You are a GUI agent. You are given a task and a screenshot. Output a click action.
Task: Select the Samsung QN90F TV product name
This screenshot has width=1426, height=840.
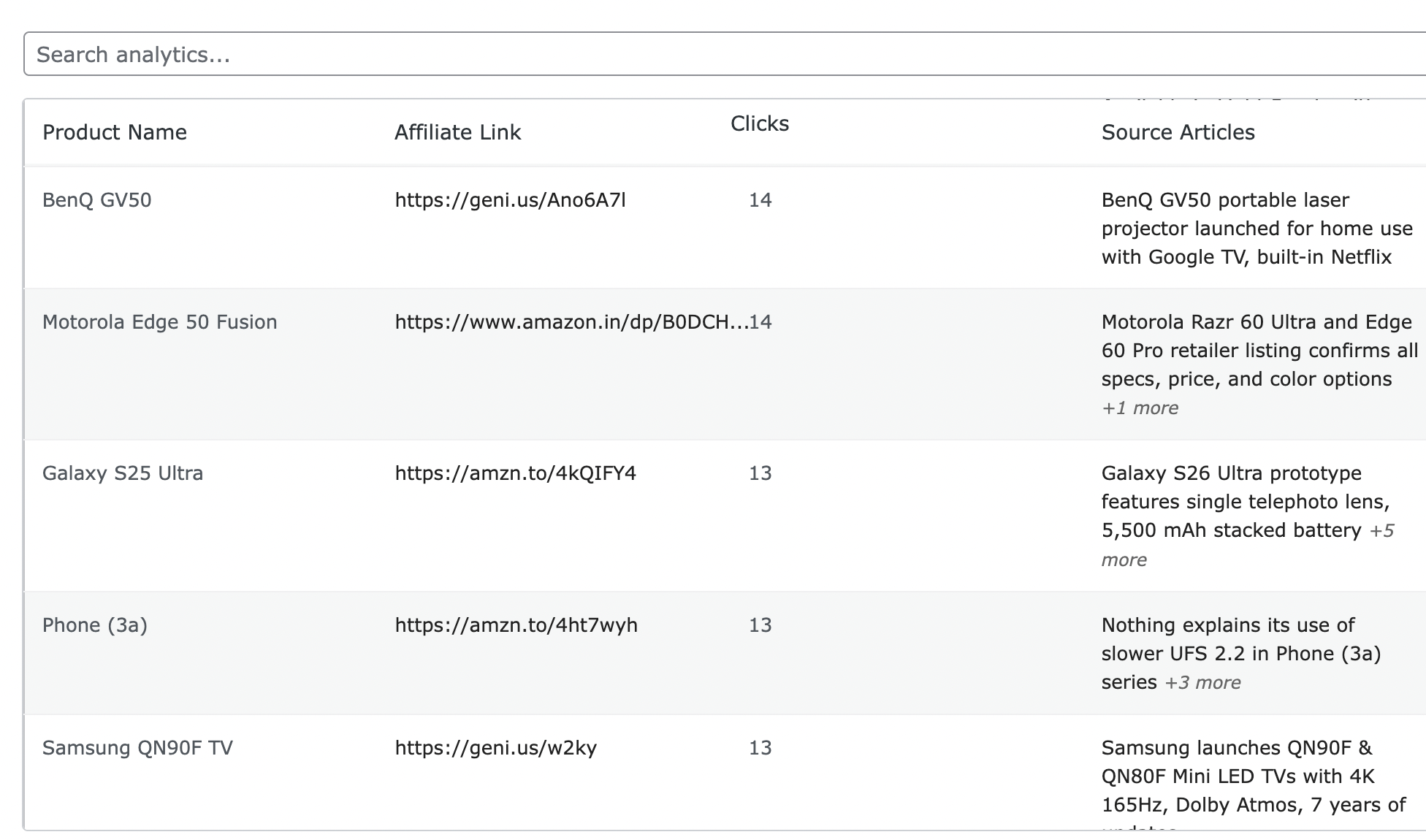tap(137, 747)
